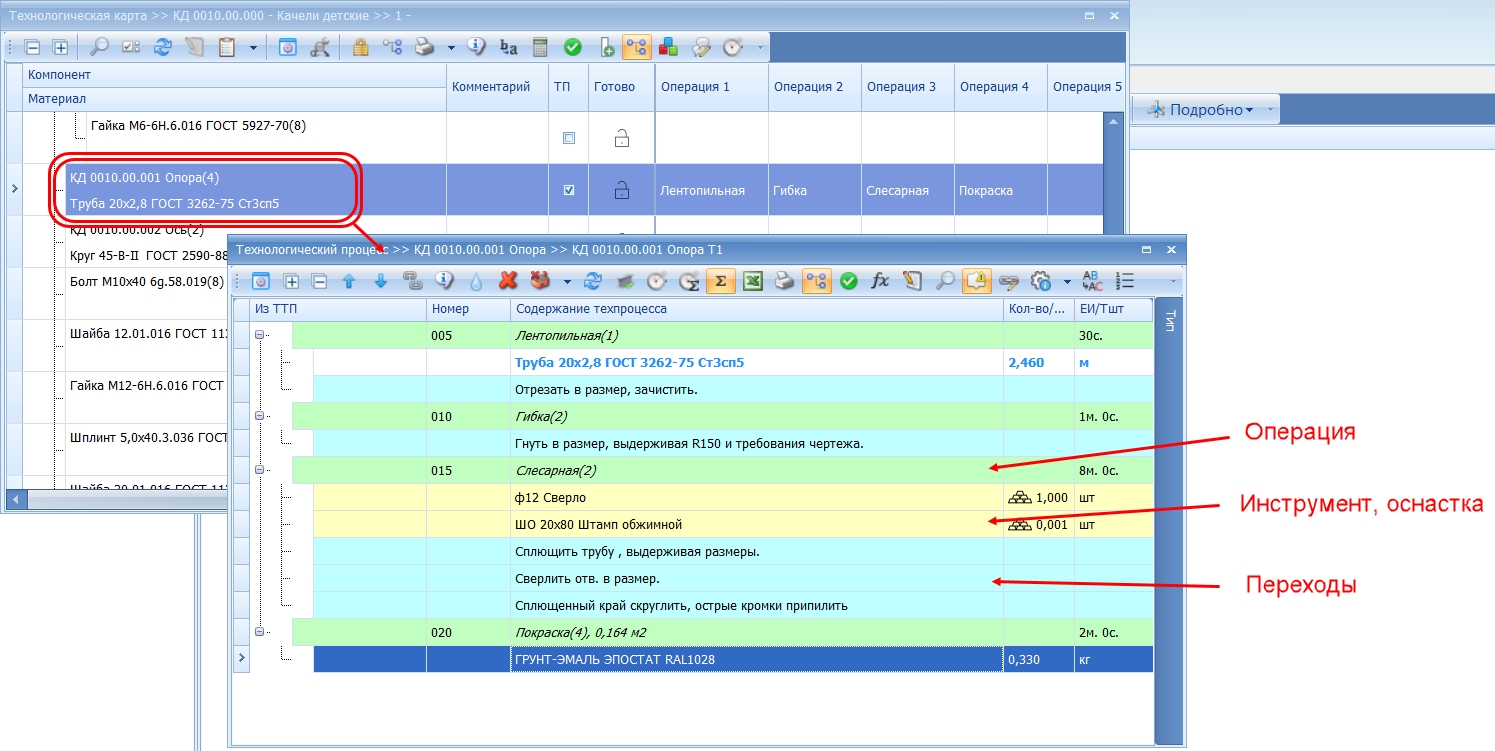Click the refresh icon in Технологическая карта toolbar
Screen dimensions: 1495x751
pos(161,47)
